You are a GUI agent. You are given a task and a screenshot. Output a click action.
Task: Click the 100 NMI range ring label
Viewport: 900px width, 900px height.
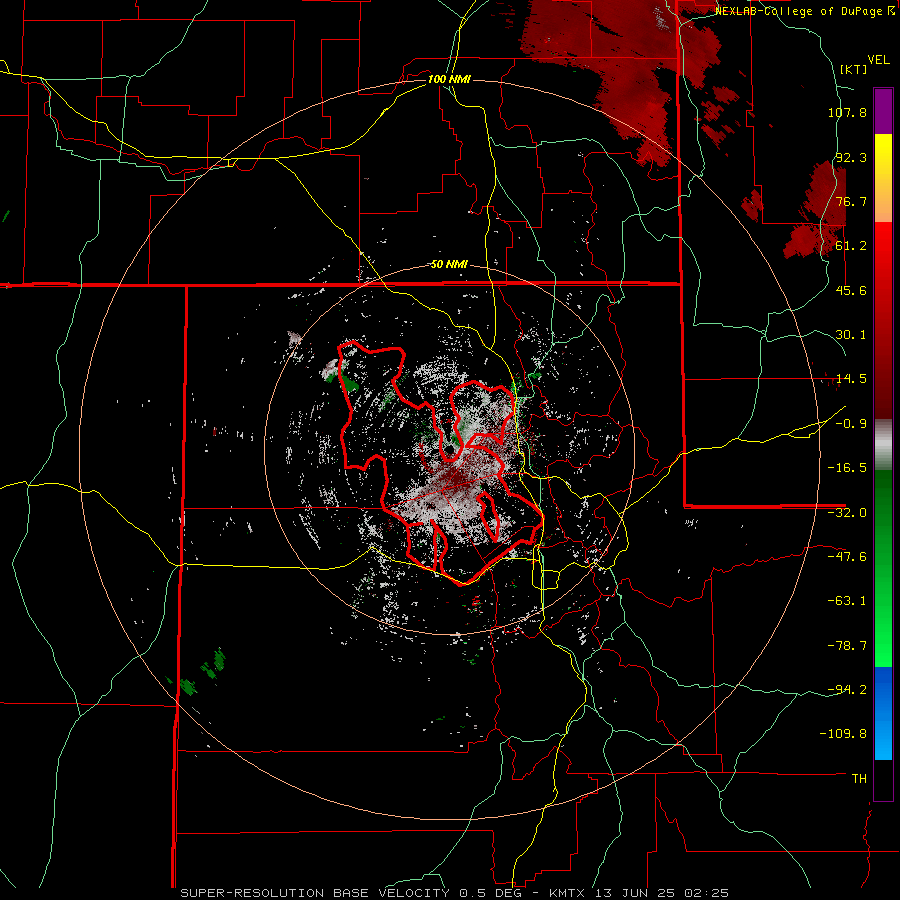pos(449,79)
